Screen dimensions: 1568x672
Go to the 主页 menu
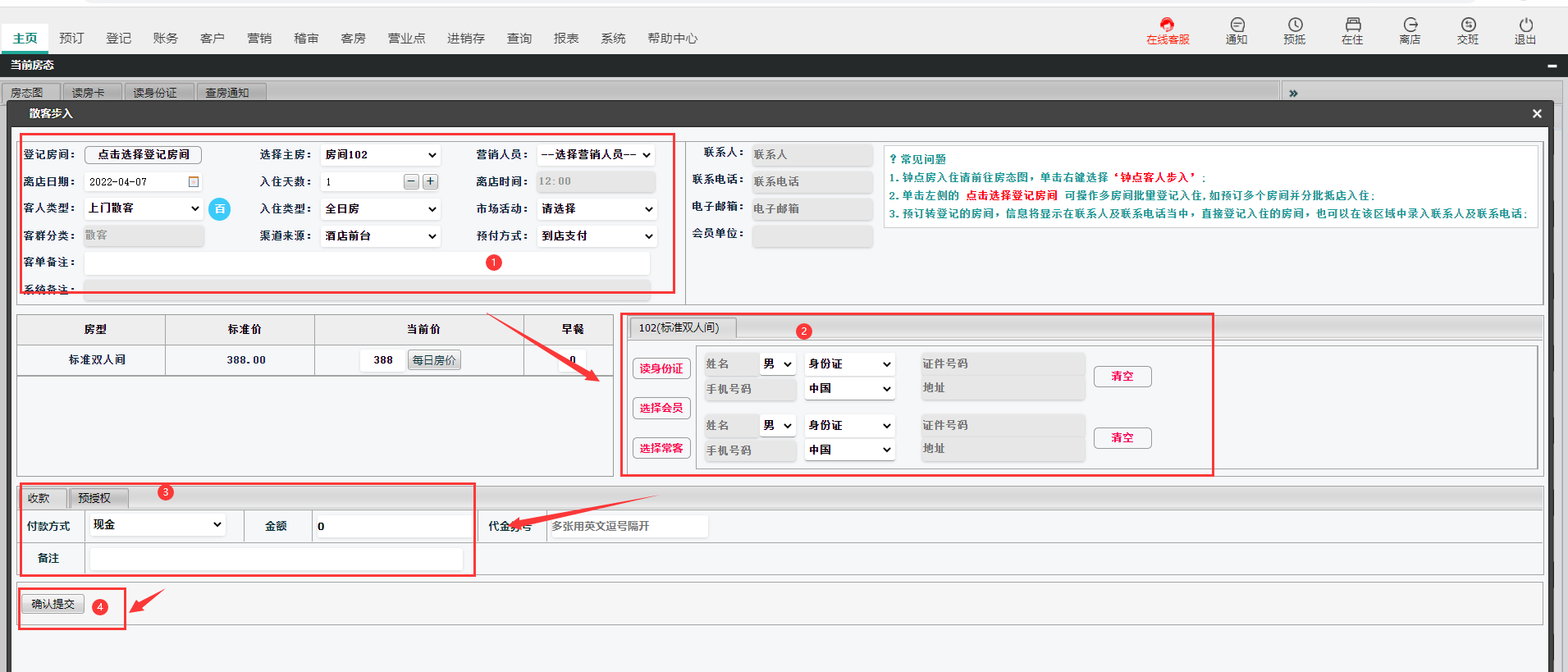(x=25, y=38)
